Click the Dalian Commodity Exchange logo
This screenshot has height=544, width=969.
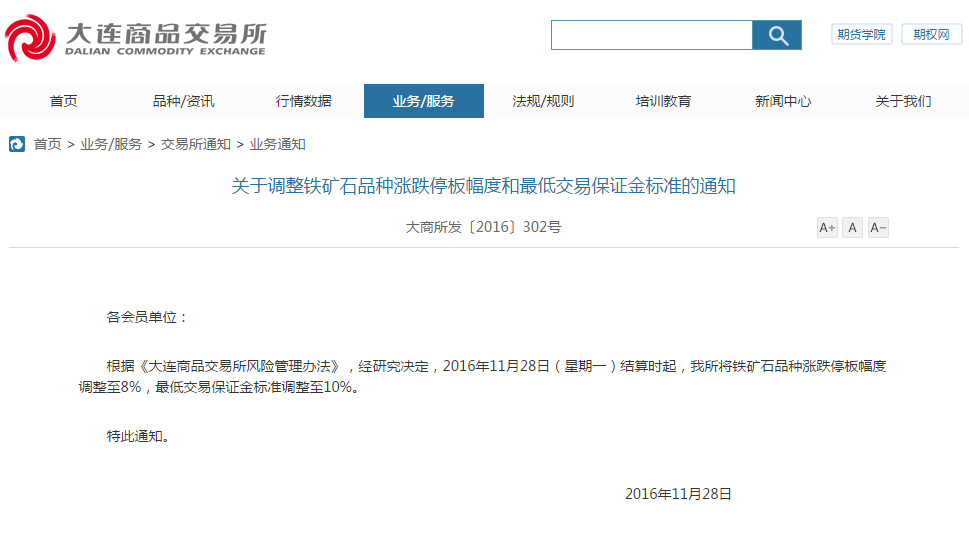tap(136, 38)
